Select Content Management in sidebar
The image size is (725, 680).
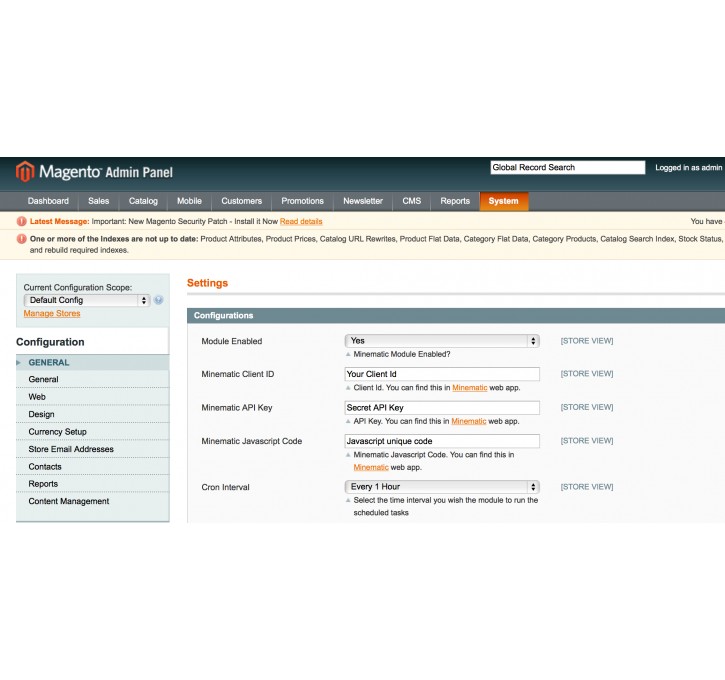92,501
